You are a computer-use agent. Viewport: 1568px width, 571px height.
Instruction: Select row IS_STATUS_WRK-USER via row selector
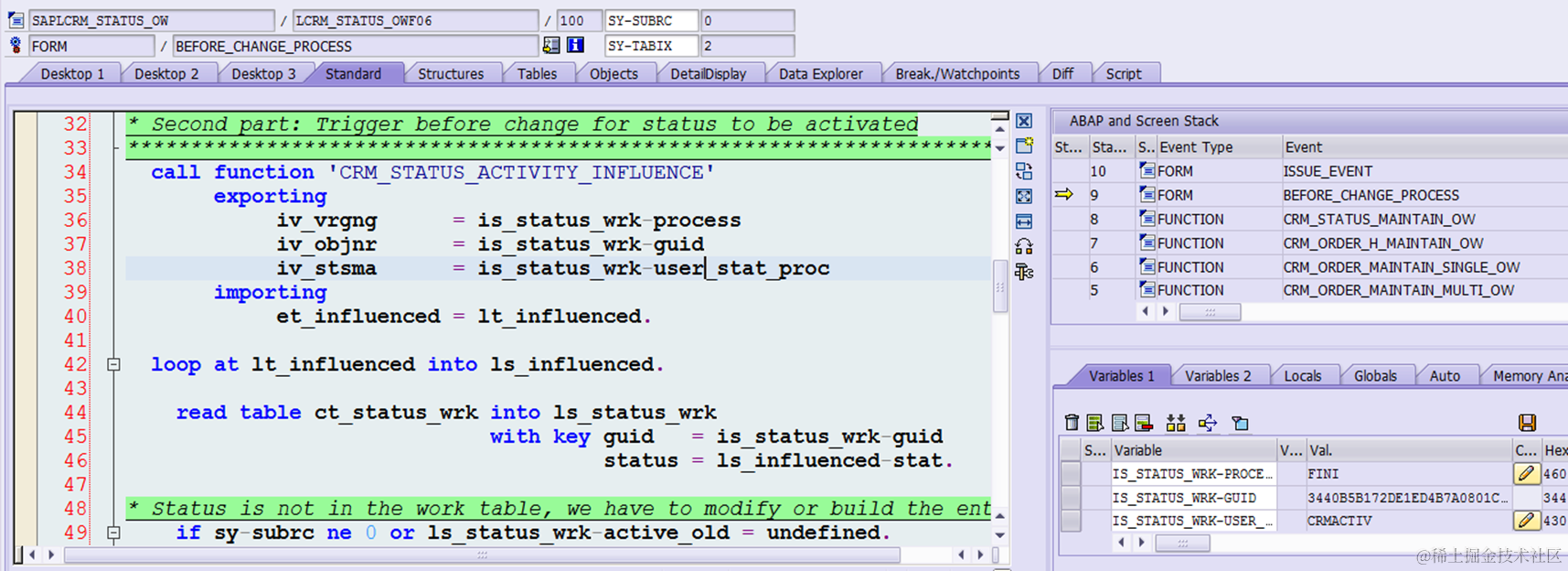coord(1070,521)
